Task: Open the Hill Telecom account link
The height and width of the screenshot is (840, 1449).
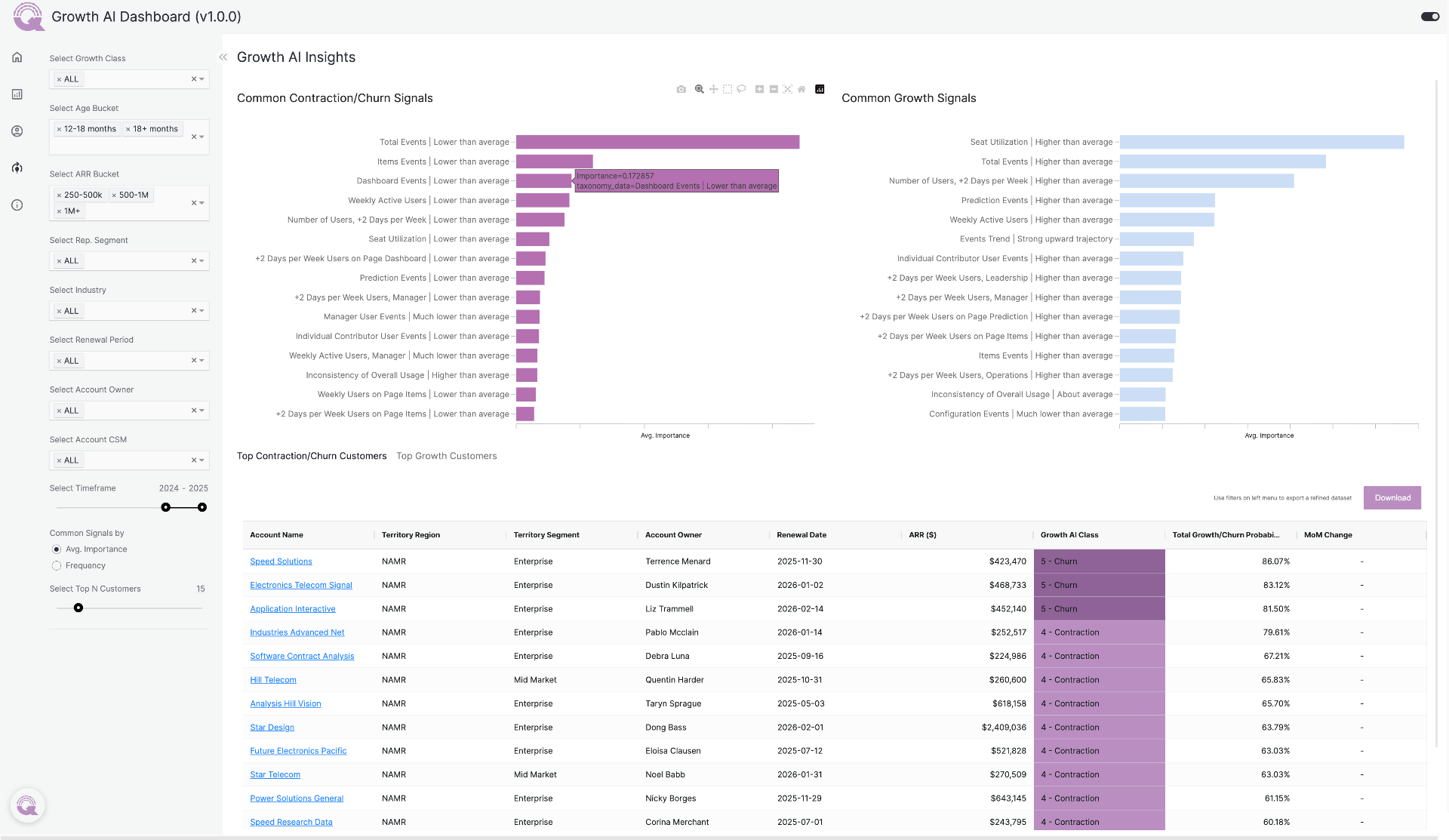Action: click(x=273, y=680)
